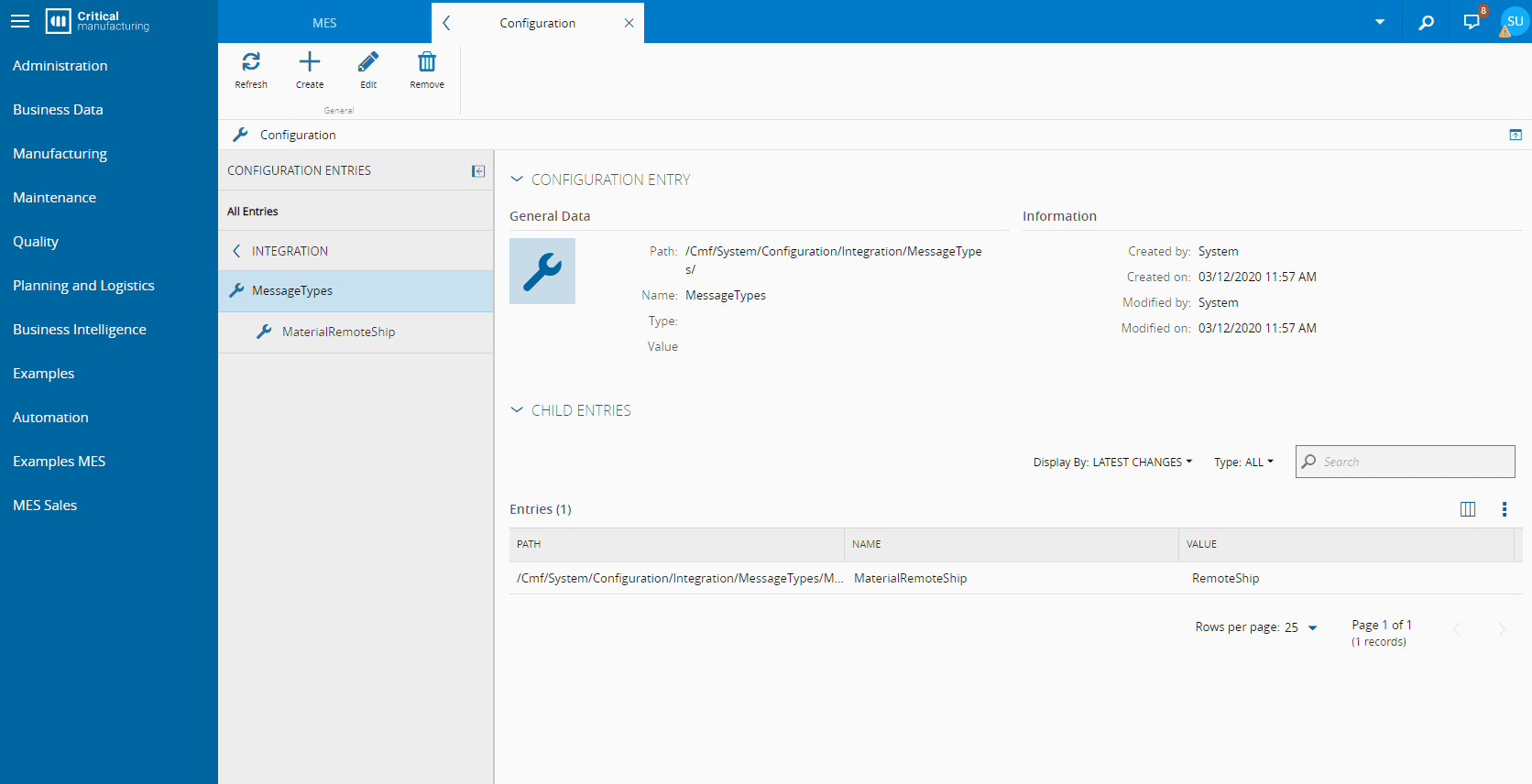Open the hamburger navigation menu
The image size is (1532, 784).
tap(20, 21)
